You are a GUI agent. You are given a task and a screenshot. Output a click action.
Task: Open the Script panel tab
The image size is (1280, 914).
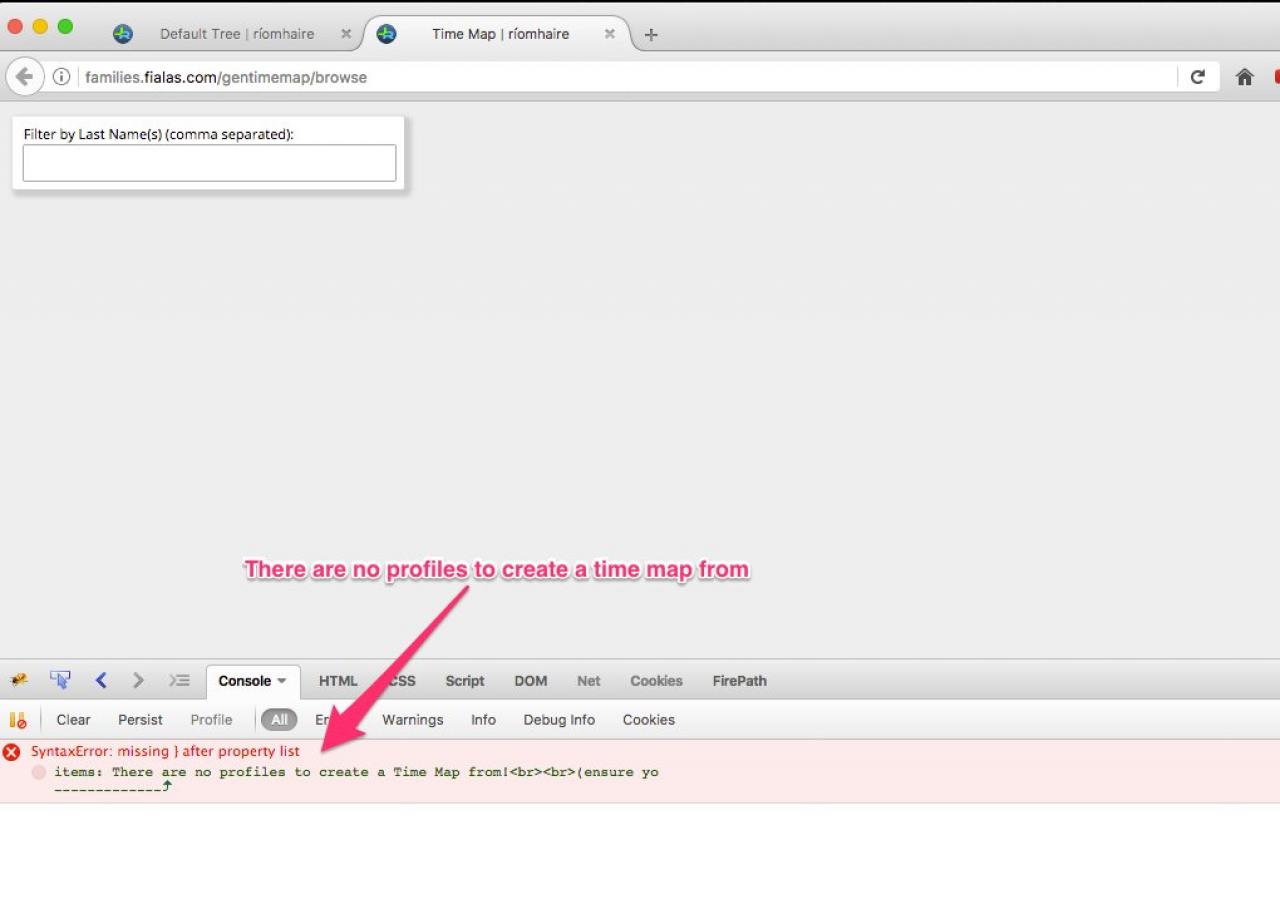tap(465, 681)
